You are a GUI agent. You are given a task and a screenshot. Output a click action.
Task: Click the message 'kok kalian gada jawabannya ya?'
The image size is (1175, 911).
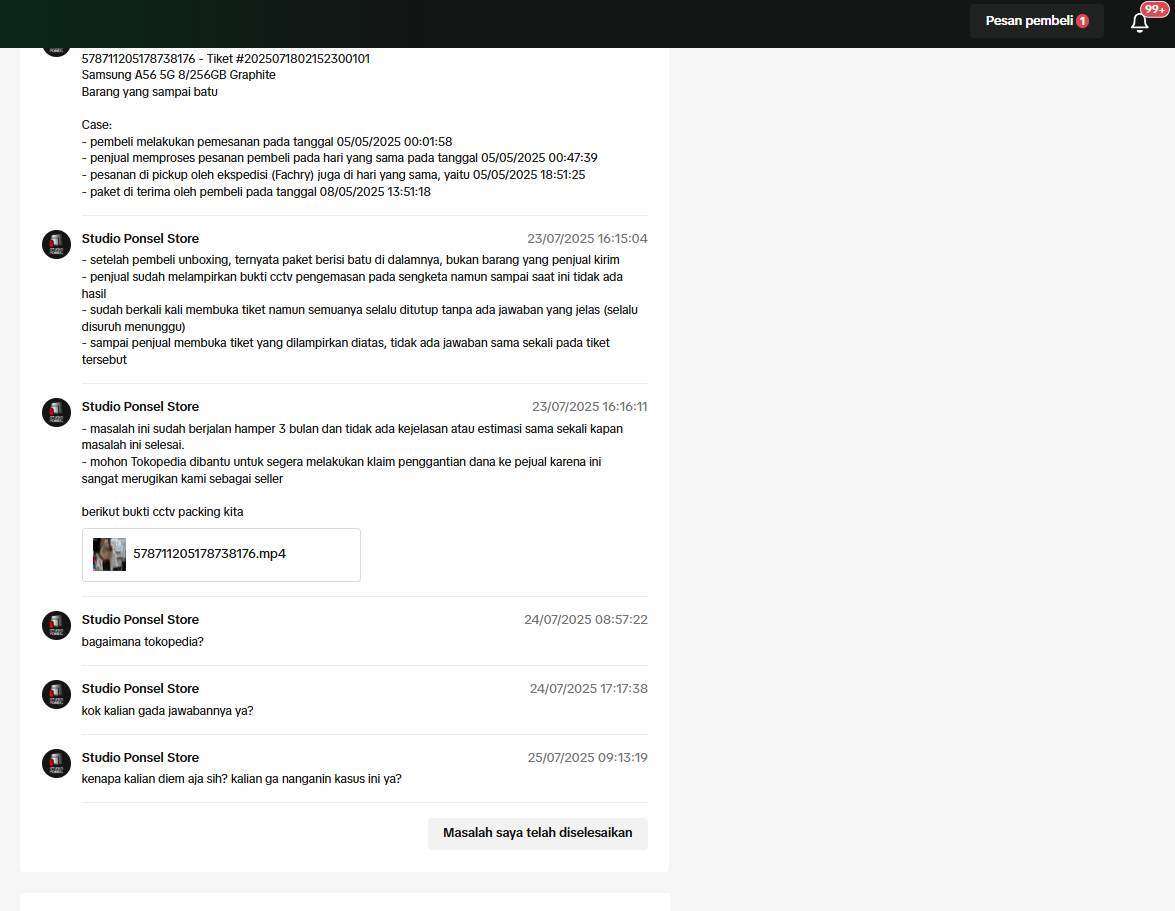tap(167, 711)
